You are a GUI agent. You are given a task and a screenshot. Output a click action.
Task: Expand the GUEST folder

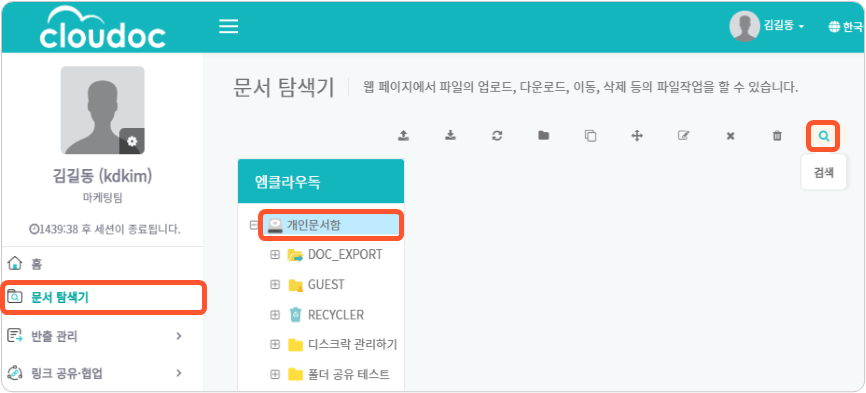click(274, 285)
